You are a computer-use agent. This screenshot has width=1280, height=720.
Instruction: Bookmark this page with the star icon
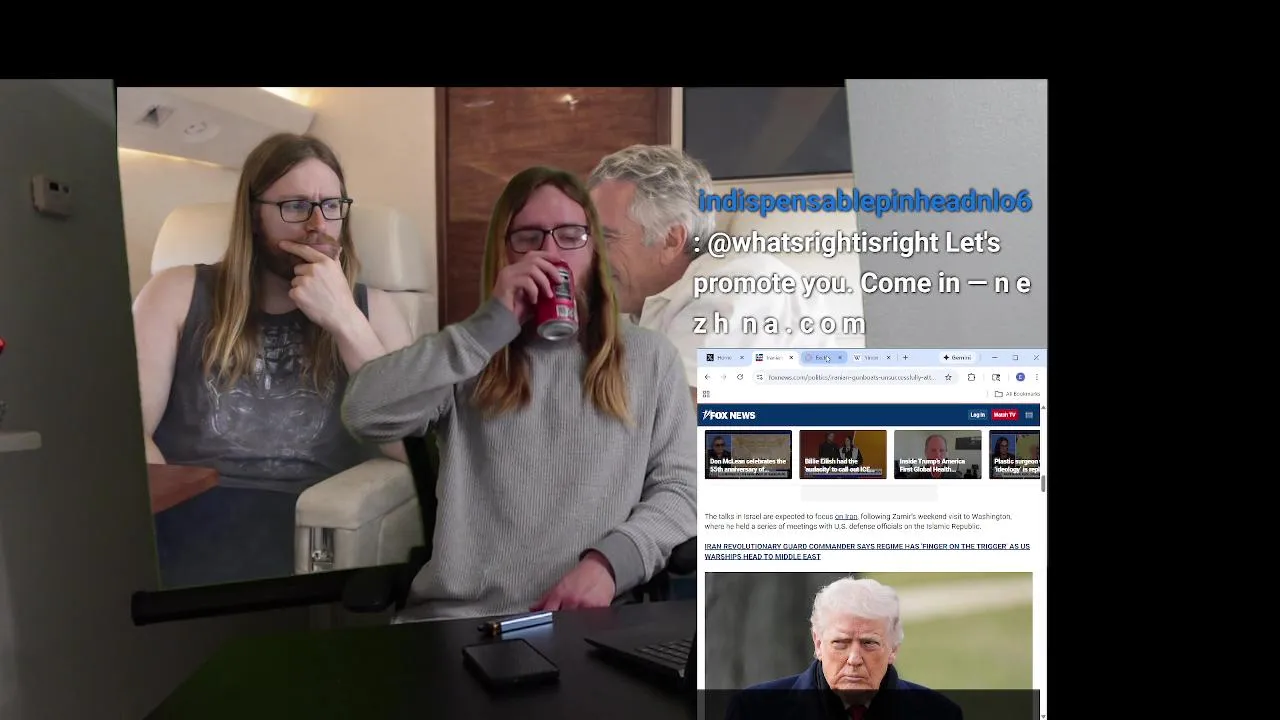tap(948, 377)
